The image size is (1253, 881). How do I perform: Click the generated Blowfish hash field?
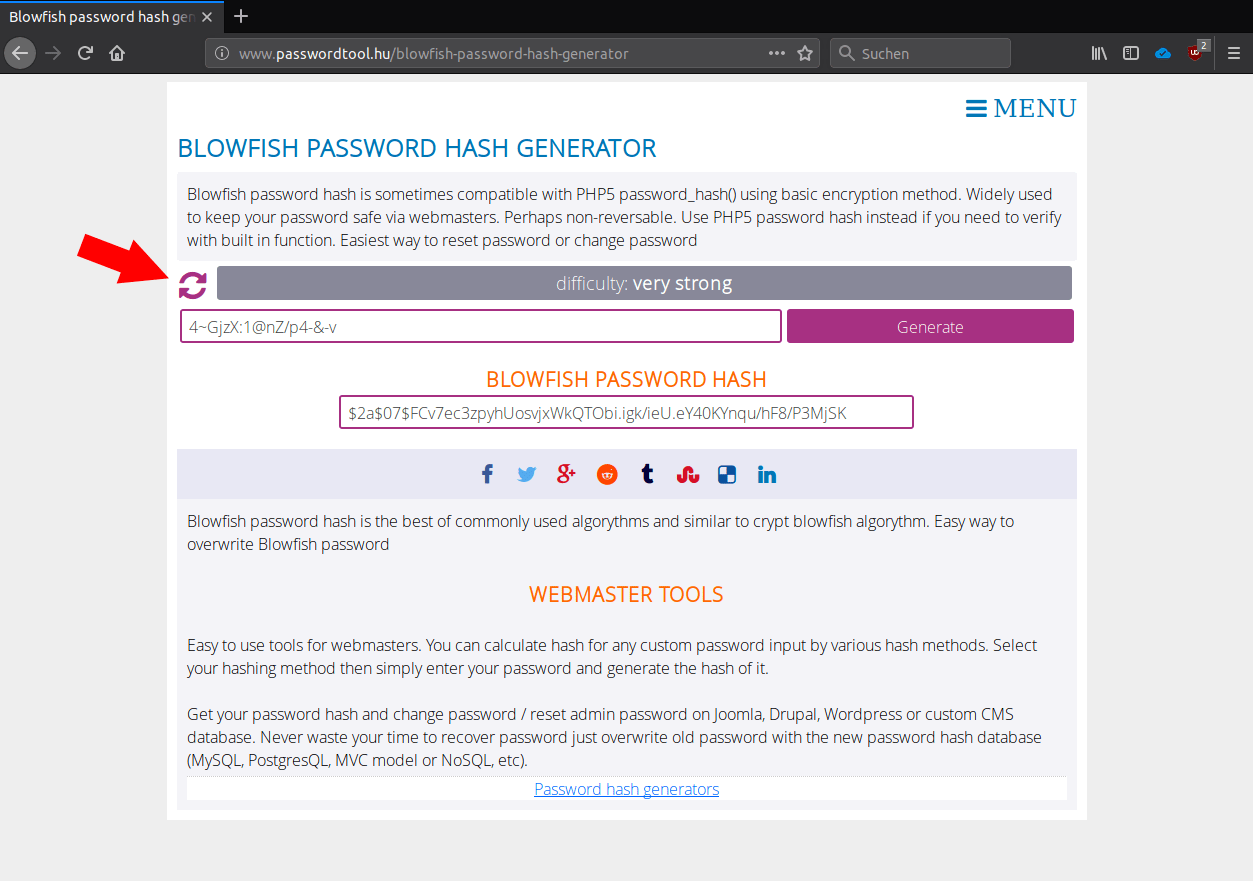tap(626, 412)
